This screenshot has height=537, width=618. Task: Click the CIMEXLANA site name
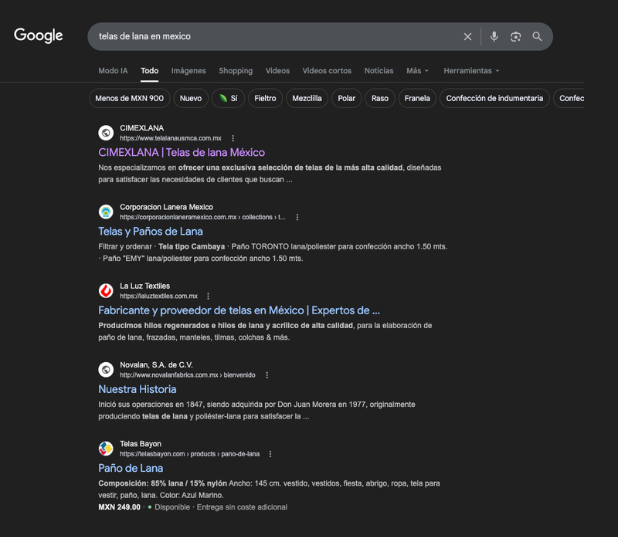click(142, 128)
